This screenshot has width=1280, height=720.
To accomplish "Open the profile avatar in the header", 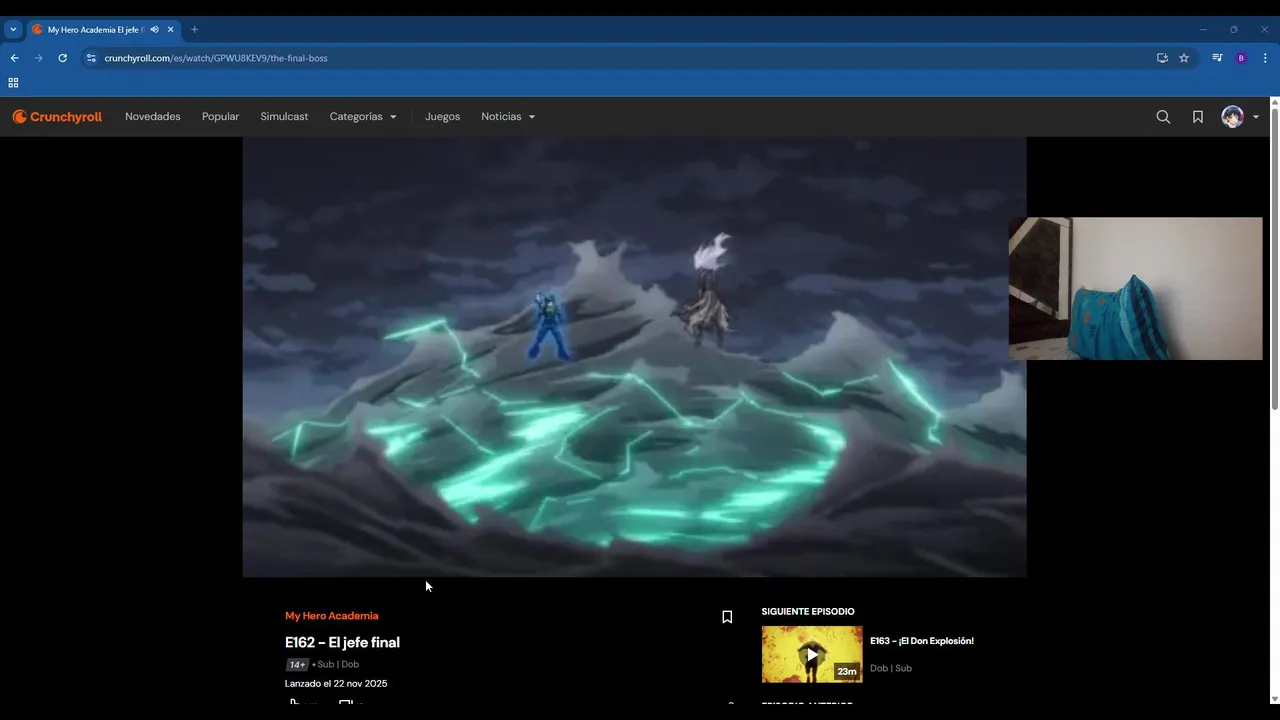I will tap(1232, 117).
